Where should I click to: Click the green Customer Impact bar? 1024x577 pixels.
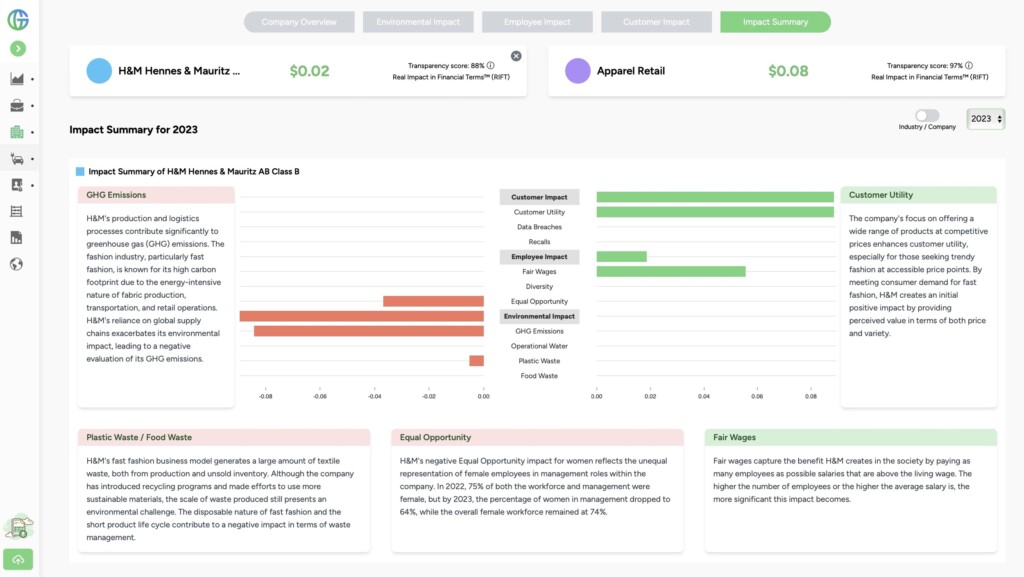click(x=715, y=197)
